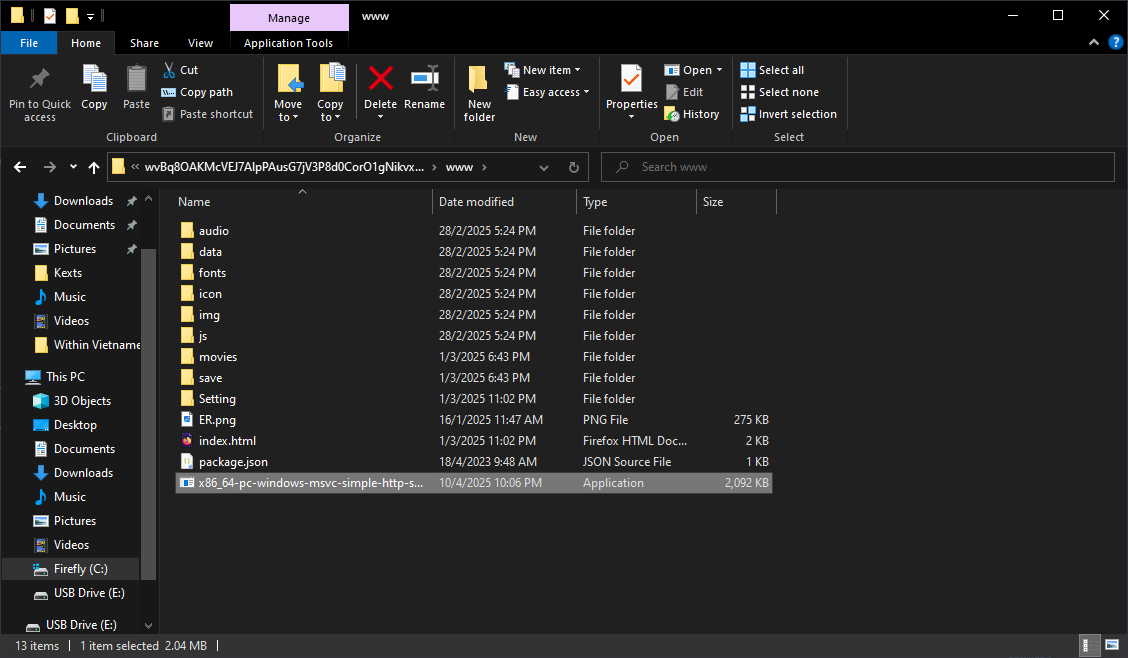
Task: Click the refresh button beside address bar
Action: point(573,167)
